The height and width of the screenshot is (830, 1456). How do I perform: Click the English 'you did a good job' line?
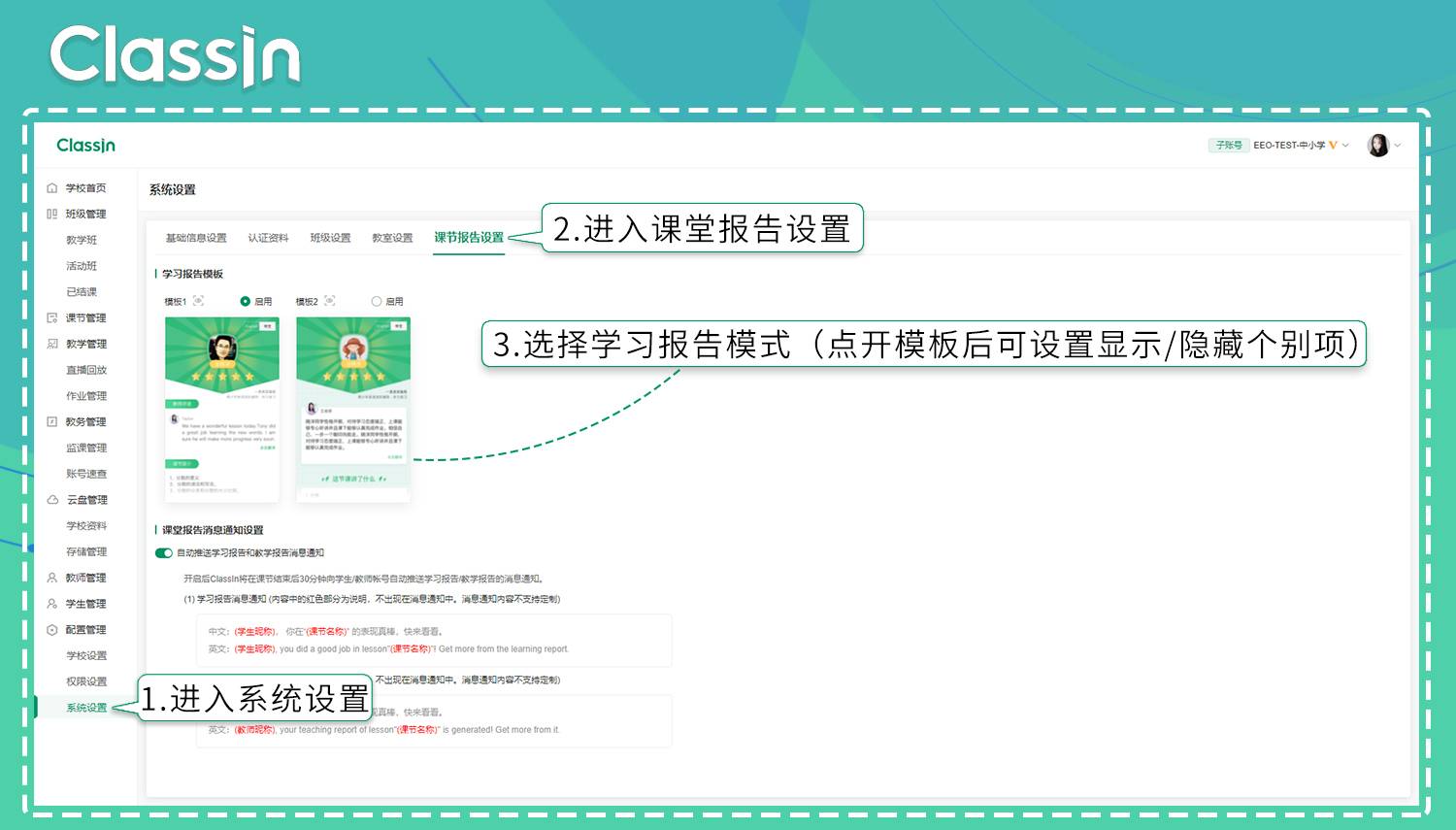(388, 649)
